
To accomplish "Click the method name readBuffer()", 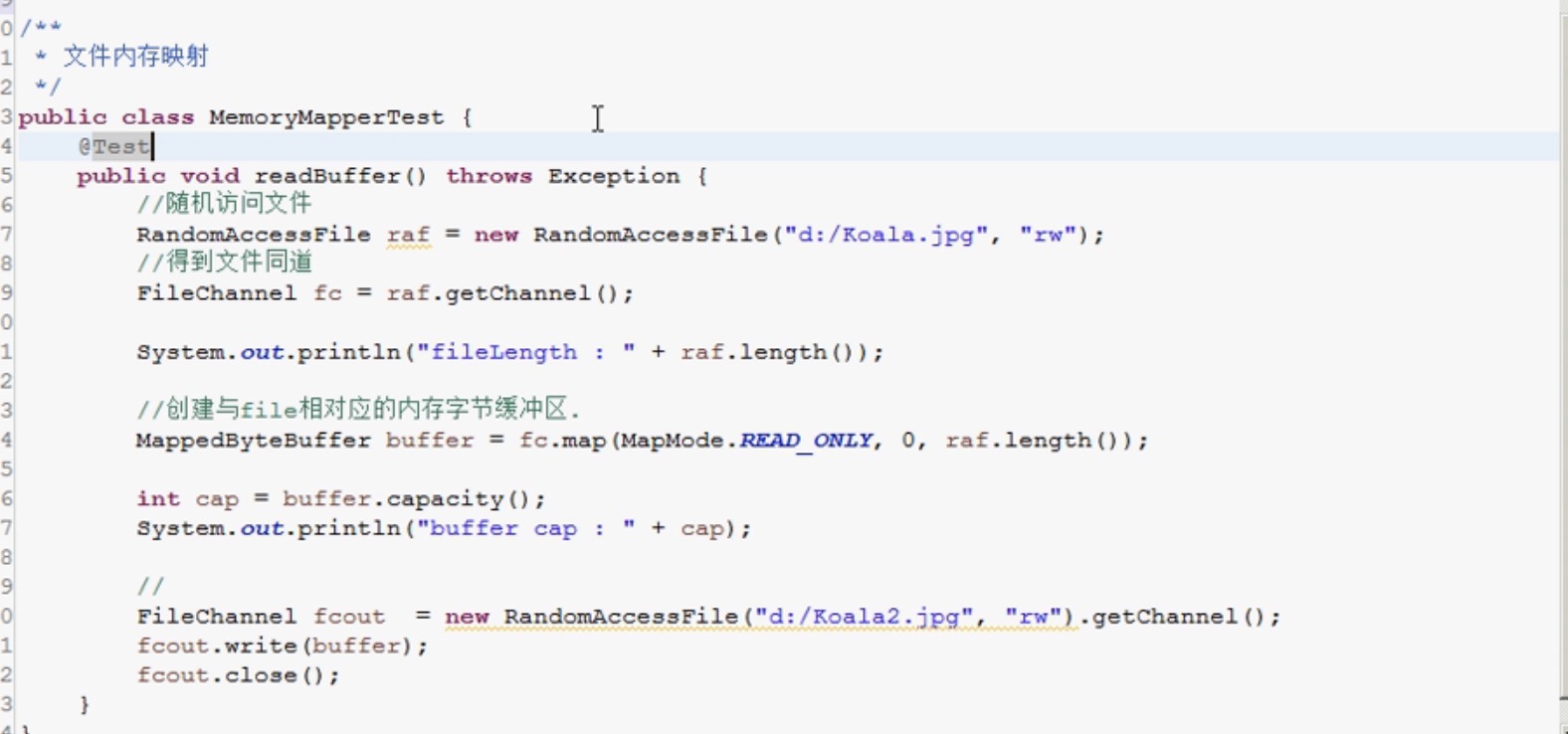I will pos(340,176).
